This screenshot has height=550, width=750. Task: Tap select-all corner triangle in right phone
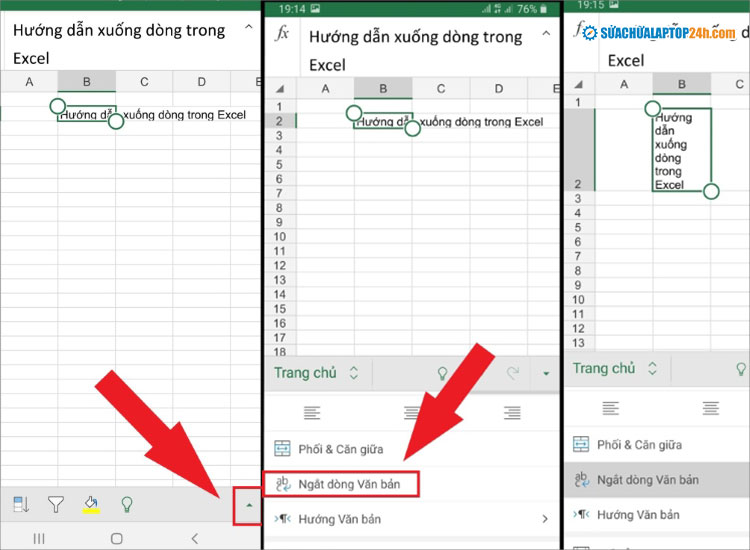(579, 84)
